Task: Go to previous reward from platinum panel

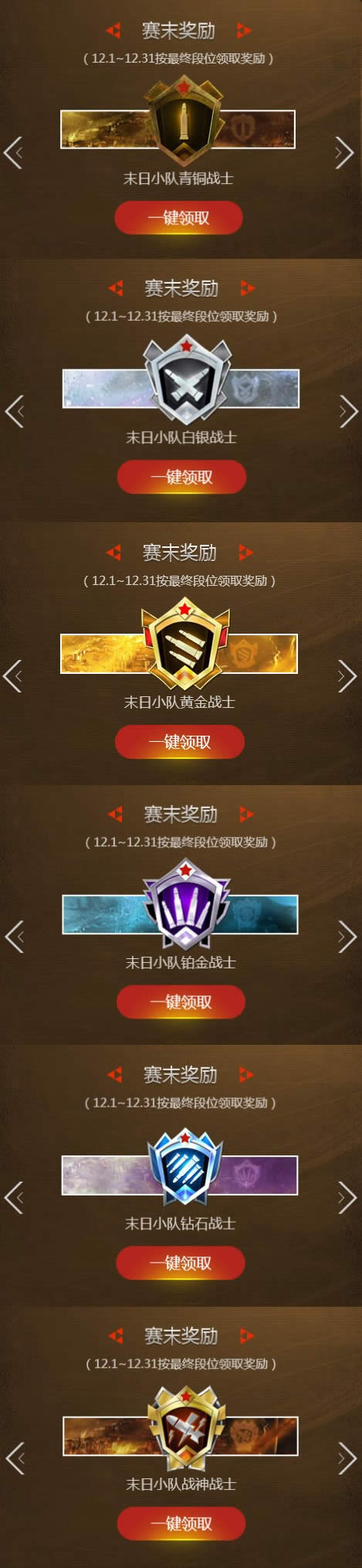Action: [x=15, y=937]
